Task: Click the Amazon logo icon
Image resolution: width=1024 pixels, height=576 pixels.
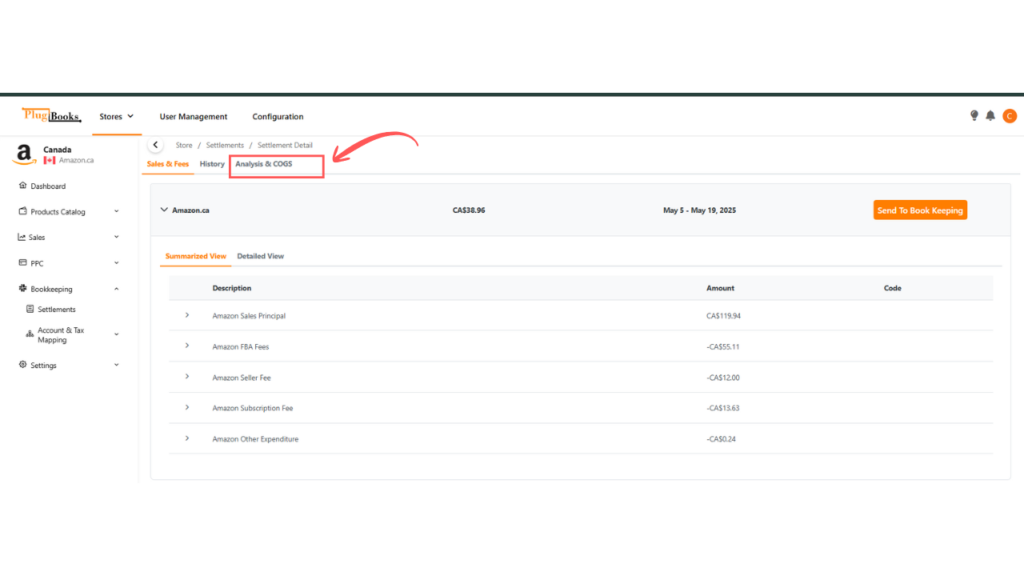Action: [24, 154]
